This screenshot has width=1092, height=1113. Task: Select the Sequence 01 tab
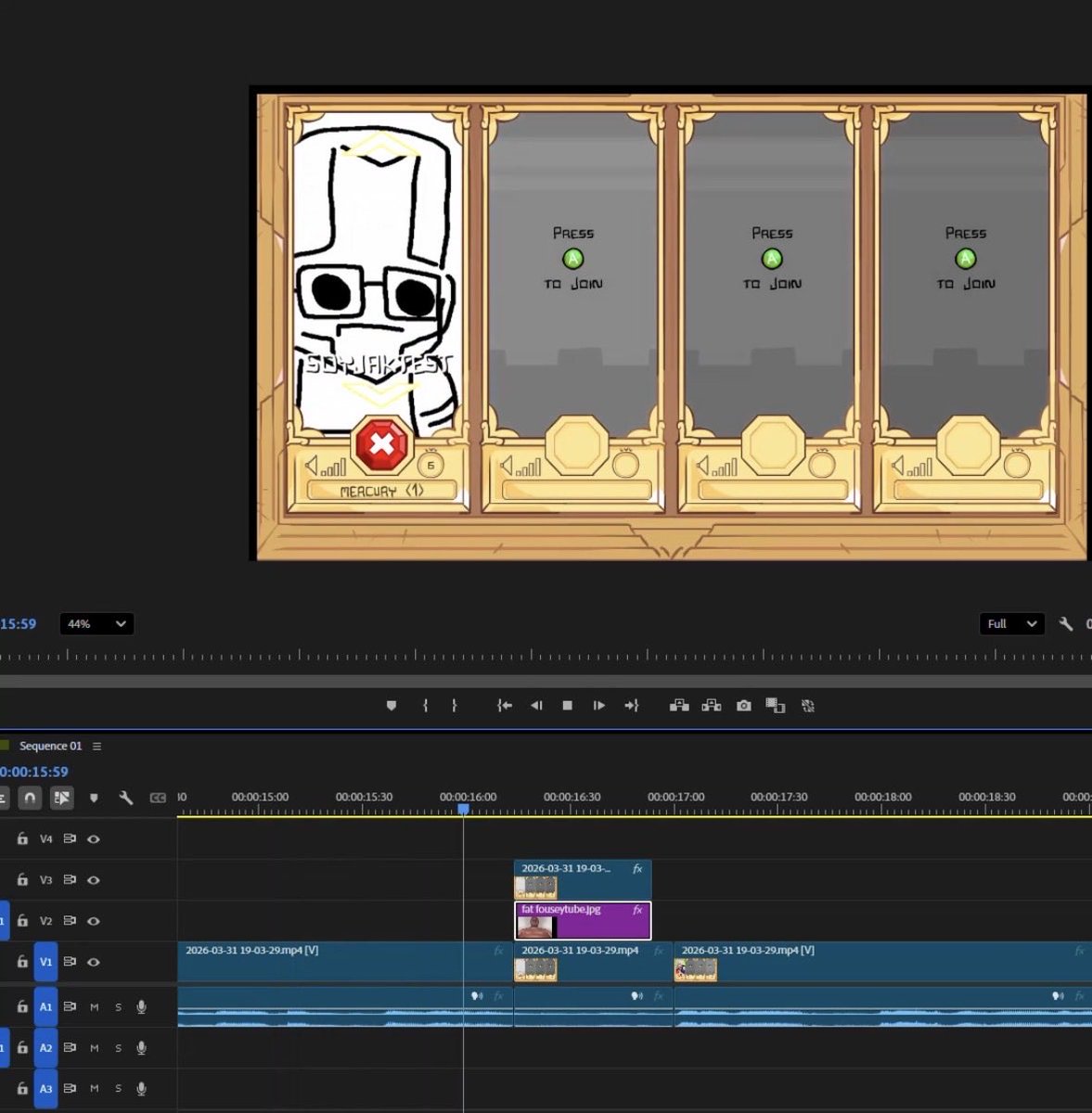(x=50, y=746)
